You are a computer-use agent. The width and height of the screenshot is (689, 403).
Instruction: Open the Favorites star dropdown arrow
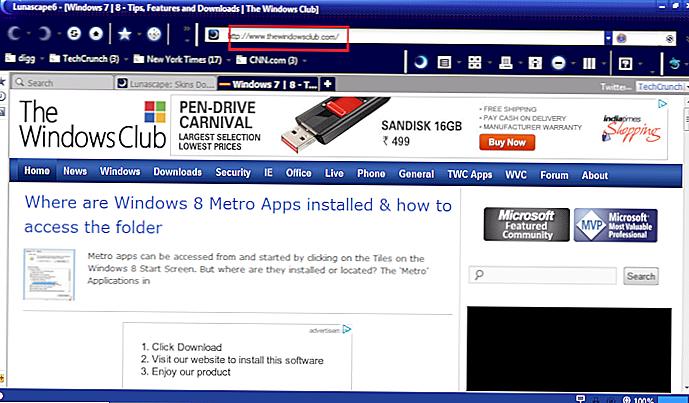[x=139, y=34]
